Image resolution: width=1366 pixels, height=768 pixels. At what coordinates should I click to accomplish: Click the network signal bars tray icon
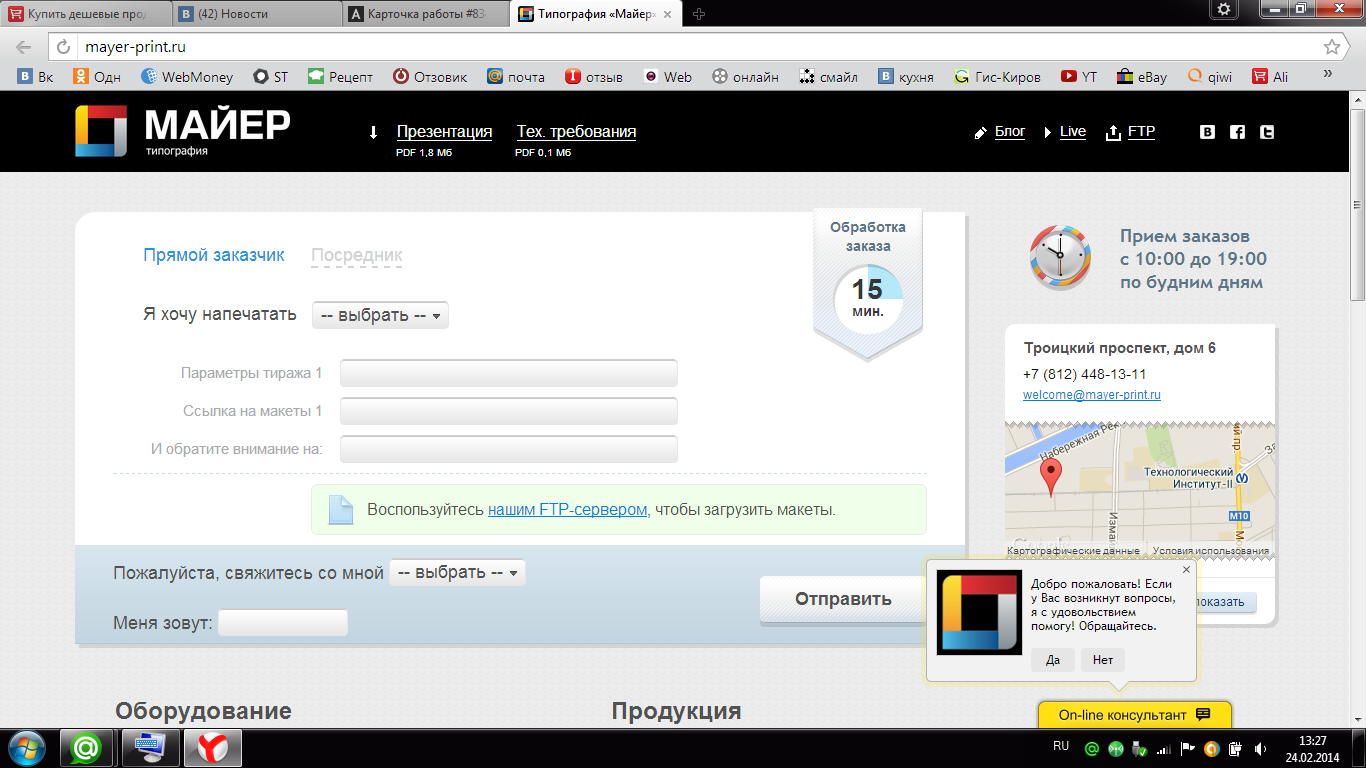pyautogui.click(x=1163, y=748)
